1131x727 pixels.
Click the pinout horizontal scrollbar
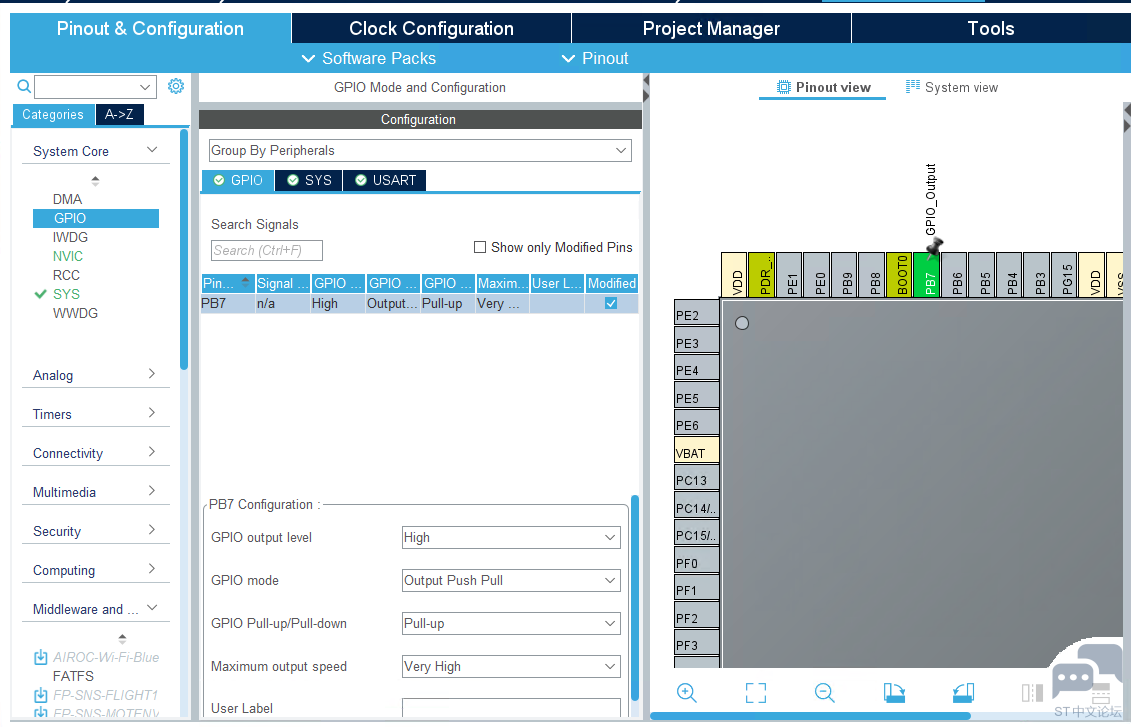(810, 716)
